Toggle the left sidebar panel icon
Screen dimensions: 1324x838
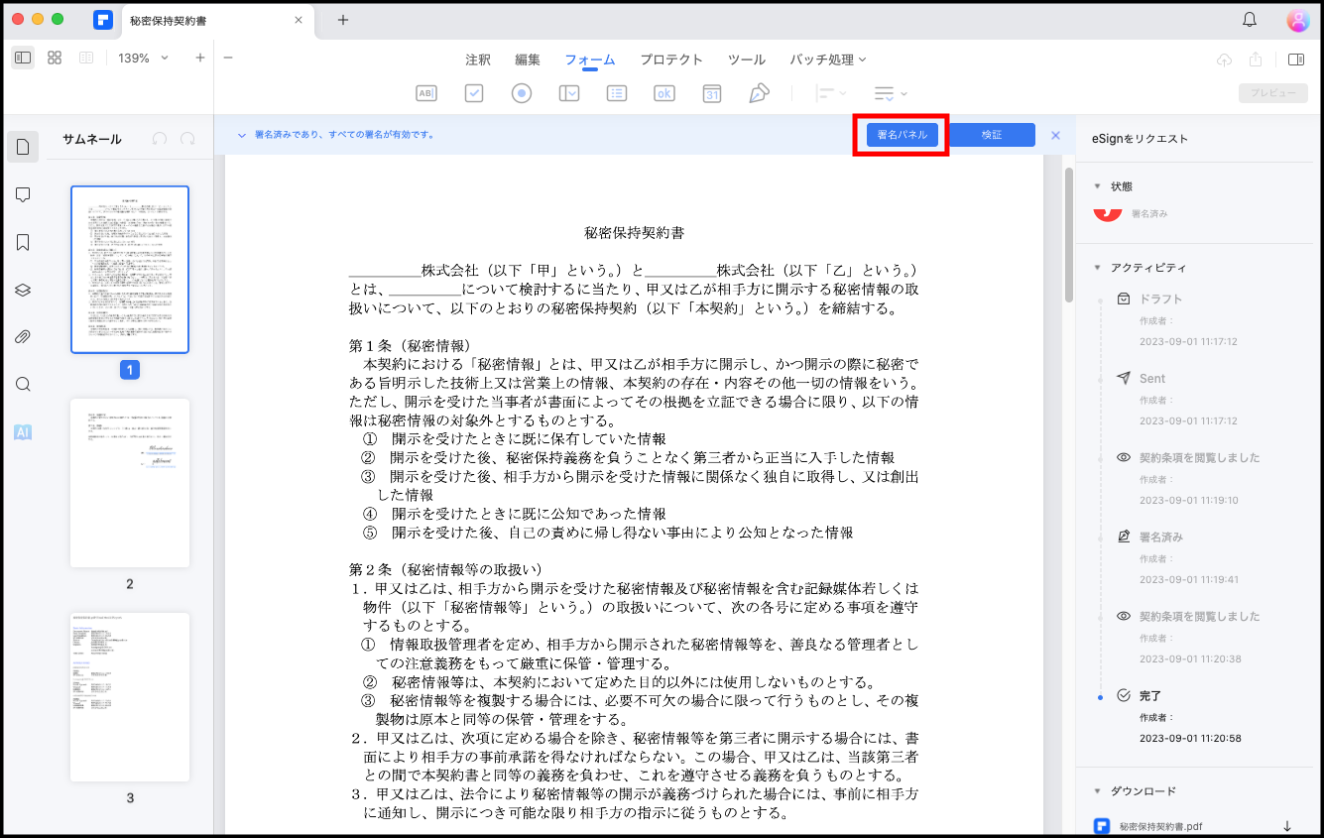click(22, 58)
